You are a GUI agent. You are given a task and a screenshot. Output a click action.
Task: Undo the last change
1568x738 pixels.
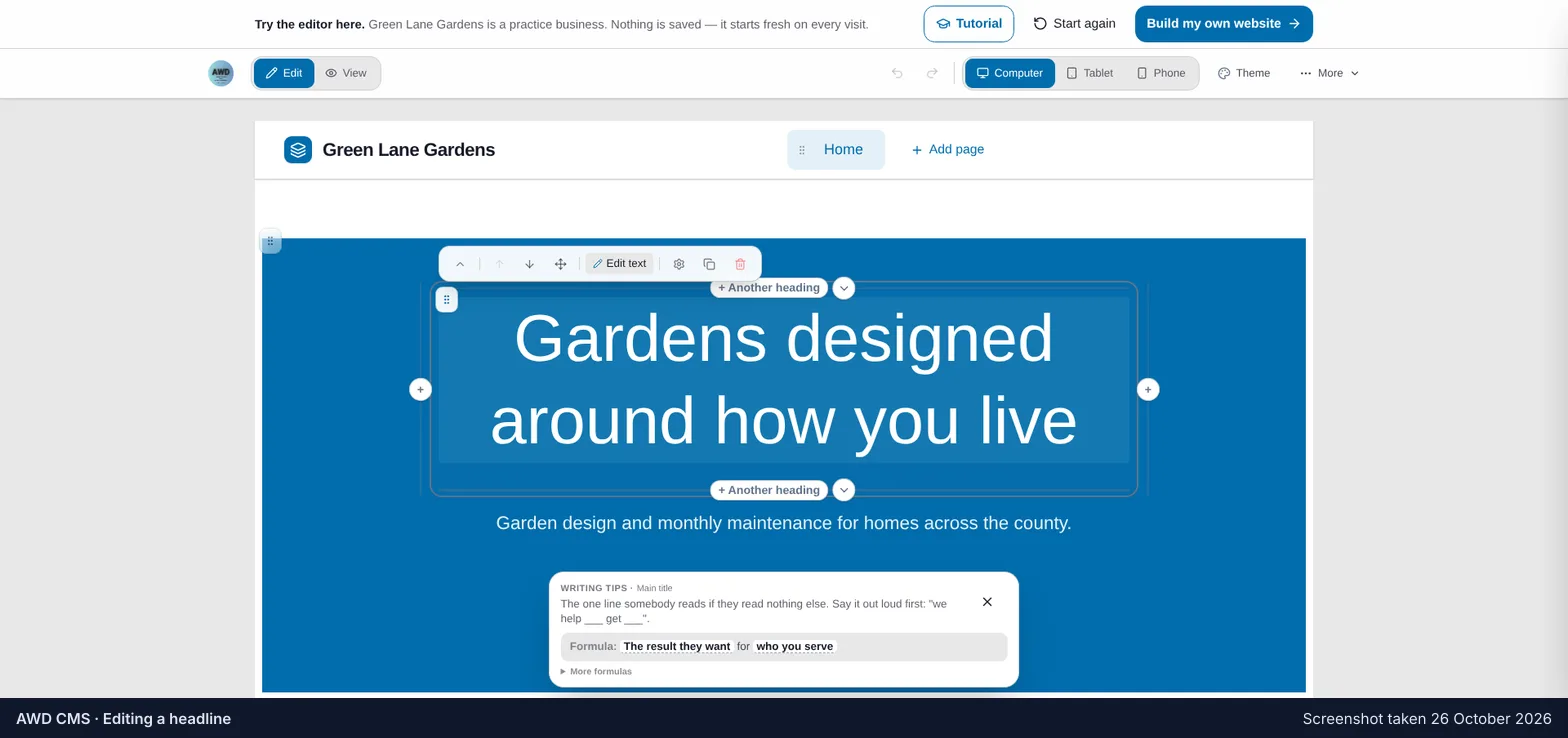(x=897, y=73)
